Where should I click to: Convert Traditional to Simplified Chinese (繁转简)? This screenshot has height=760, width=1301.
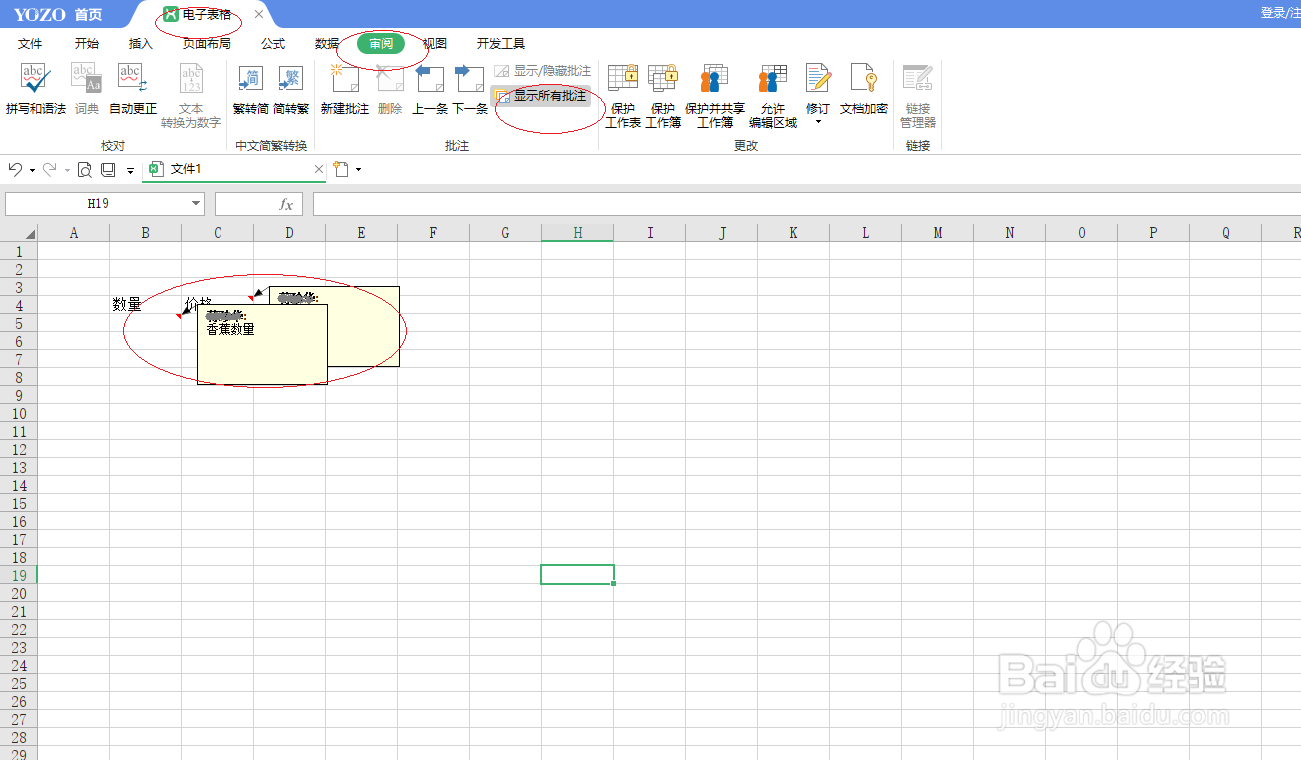coord(250,89)
